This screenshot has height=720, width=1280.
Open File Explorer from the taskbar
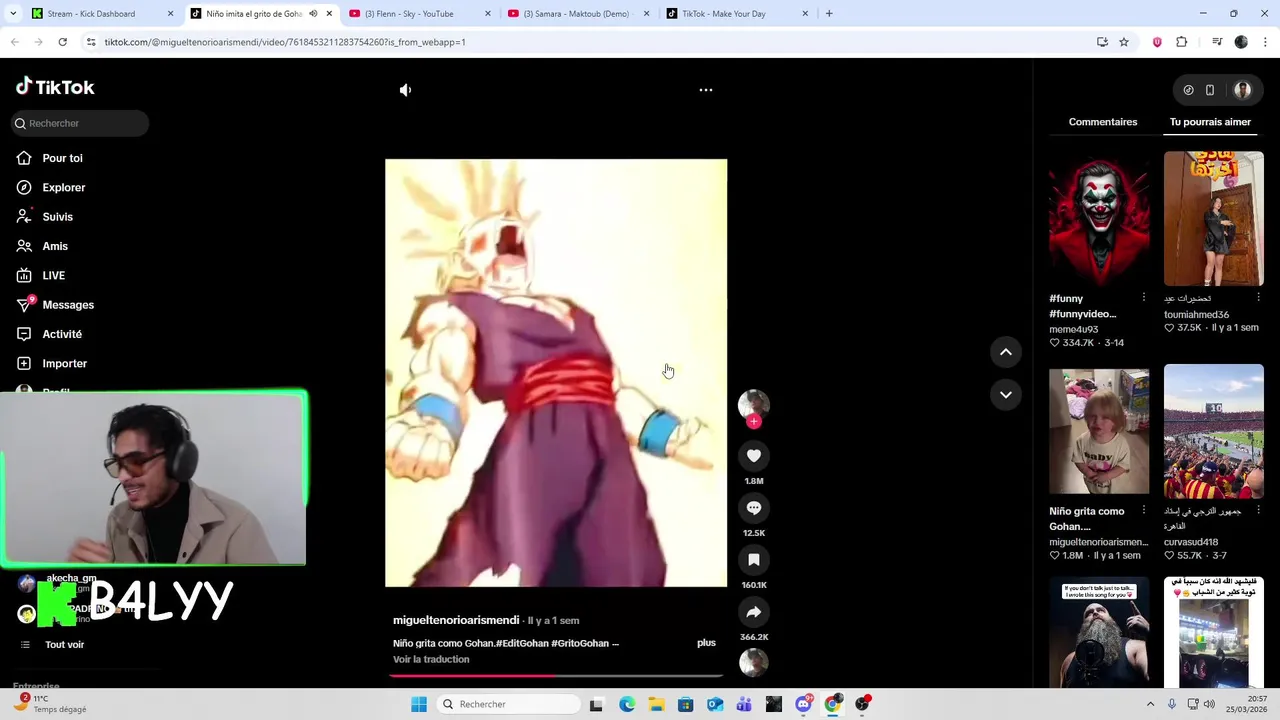tap(656, 704)
